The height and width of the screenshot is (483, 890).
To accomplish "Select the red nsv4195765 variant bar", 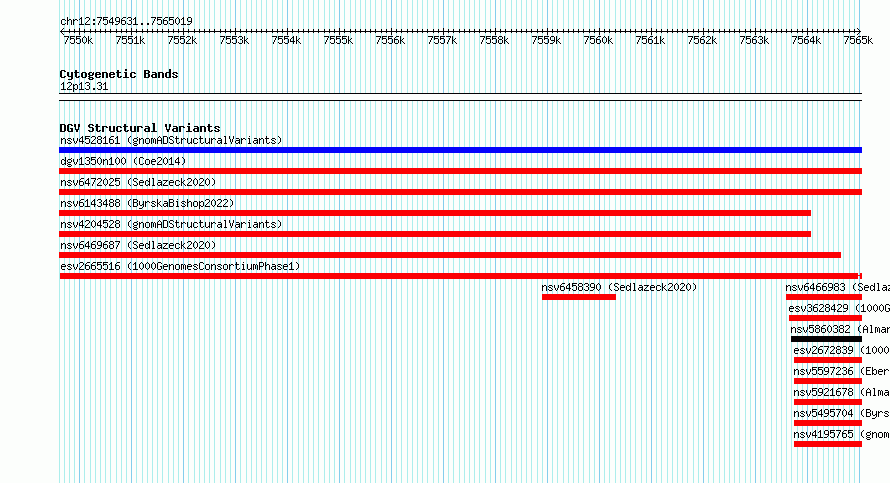I will tap(828, 444).
